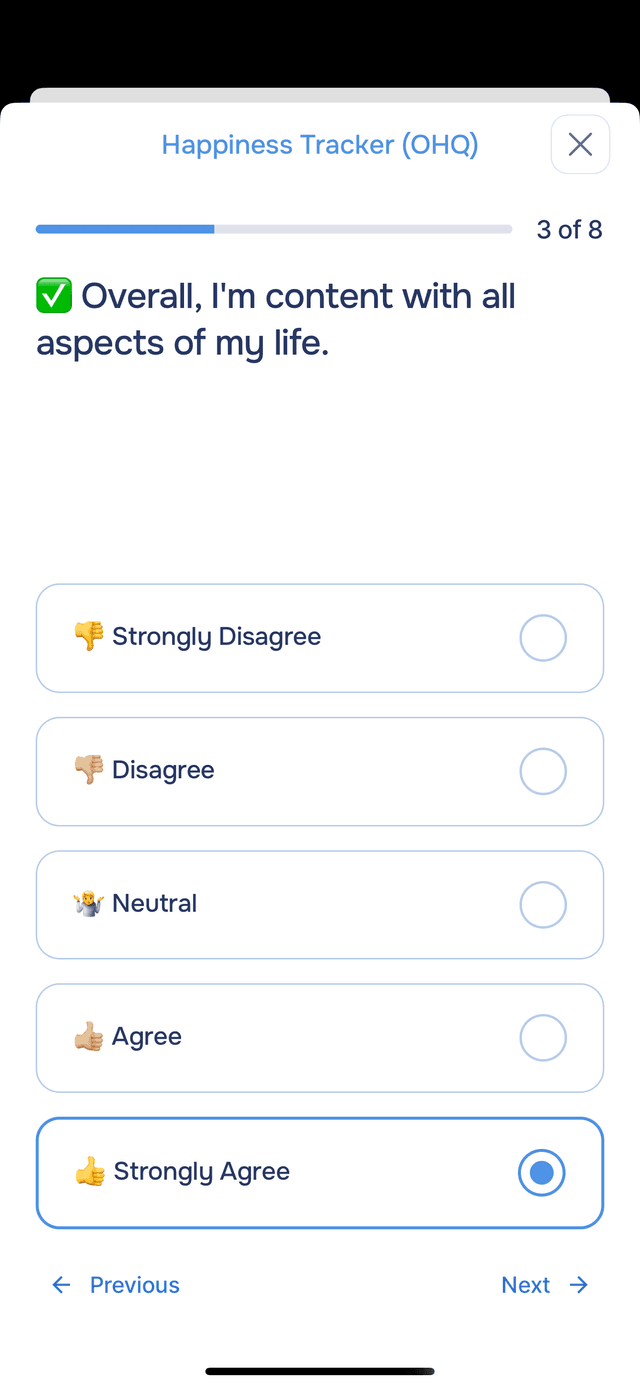Tap the Strongly Agree answer card
Screen dimensions: 640x1387
pyautogui.click(x=320, y=1171)
